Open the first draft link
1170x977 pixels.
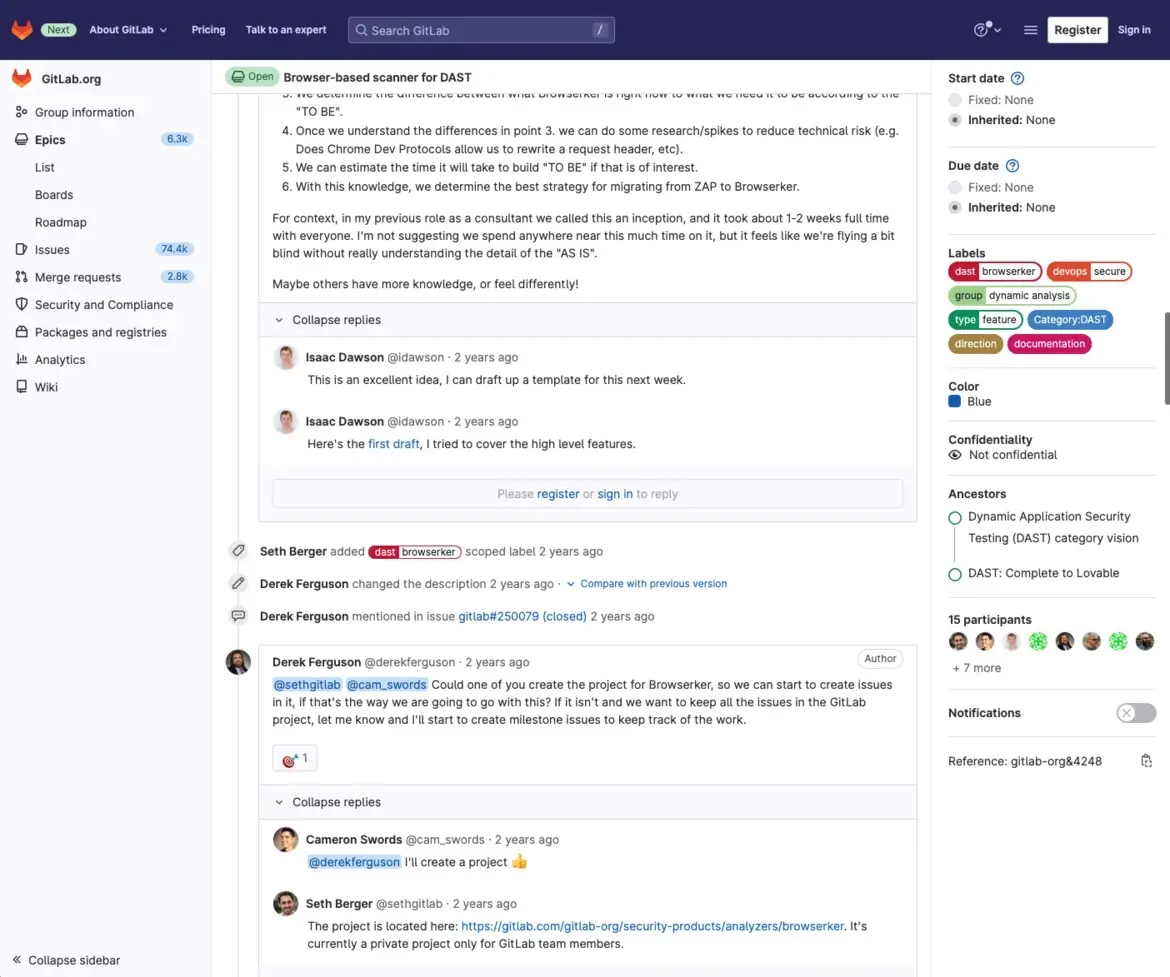point(393,444)
